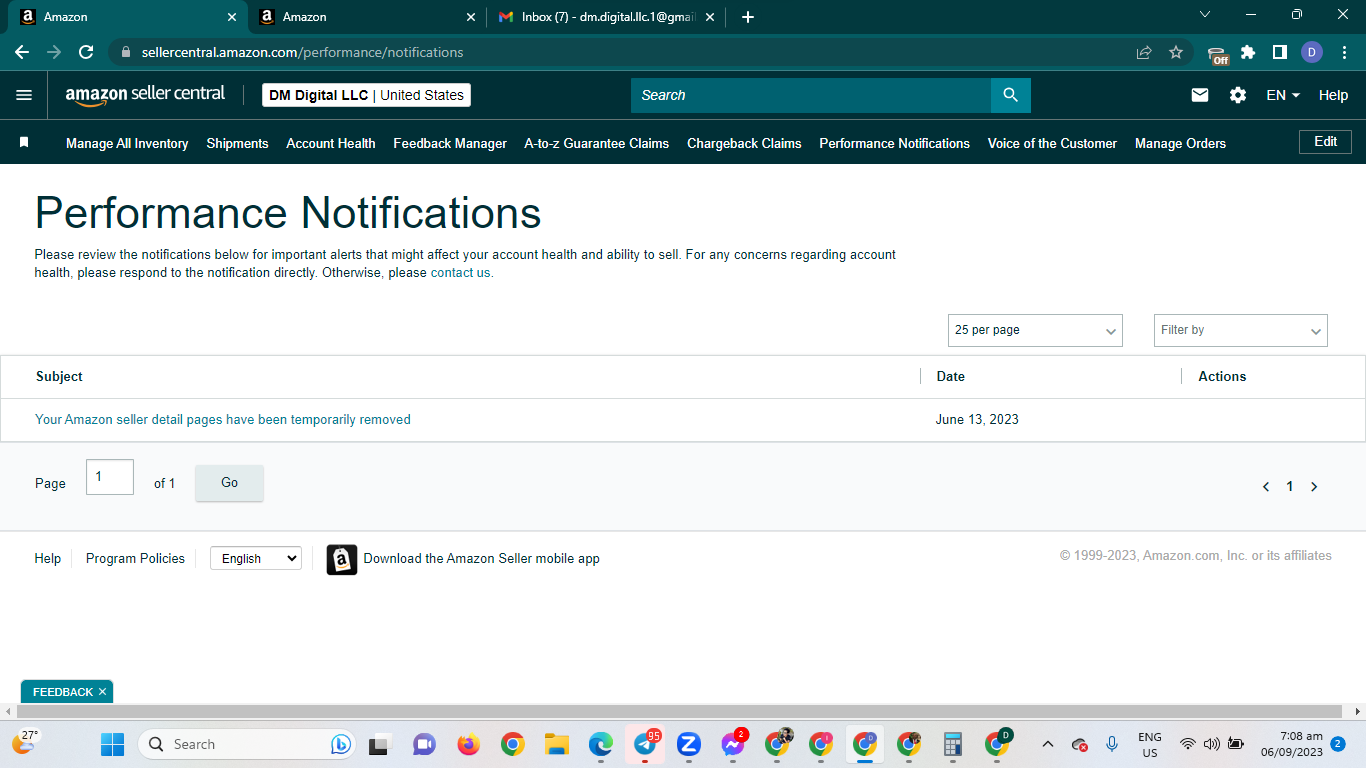Open Telegram from the taskbar

coord(645,744)
